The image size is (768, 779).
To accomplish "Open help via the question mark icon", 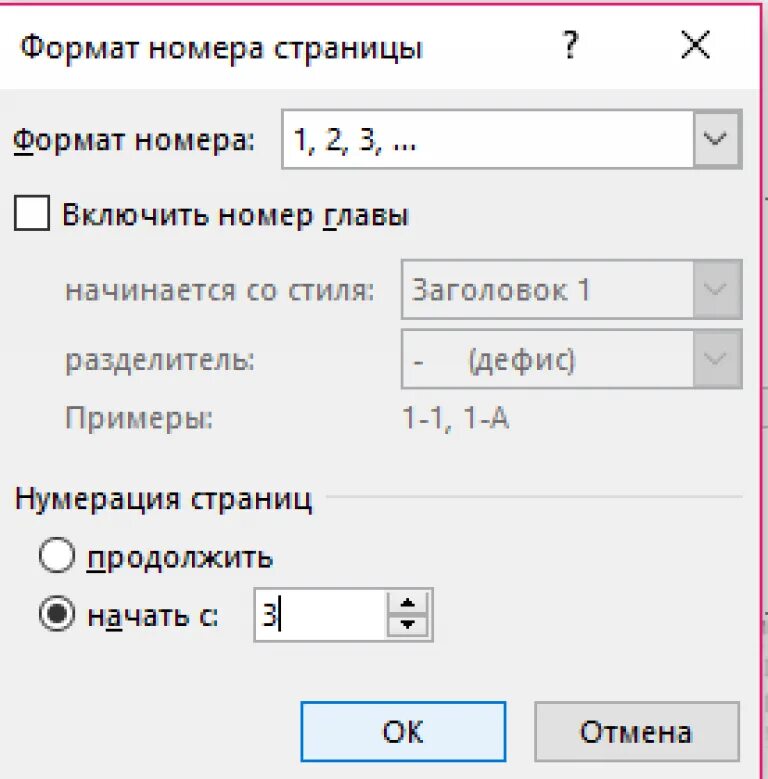I will 570,45.
